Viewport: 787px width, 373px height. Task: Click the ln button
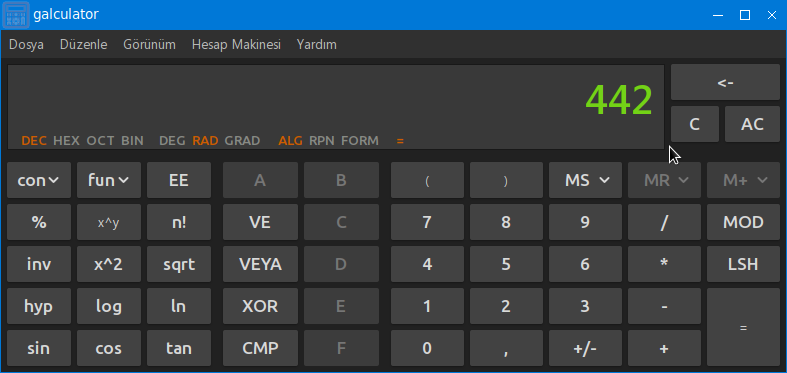coord(179,306)
